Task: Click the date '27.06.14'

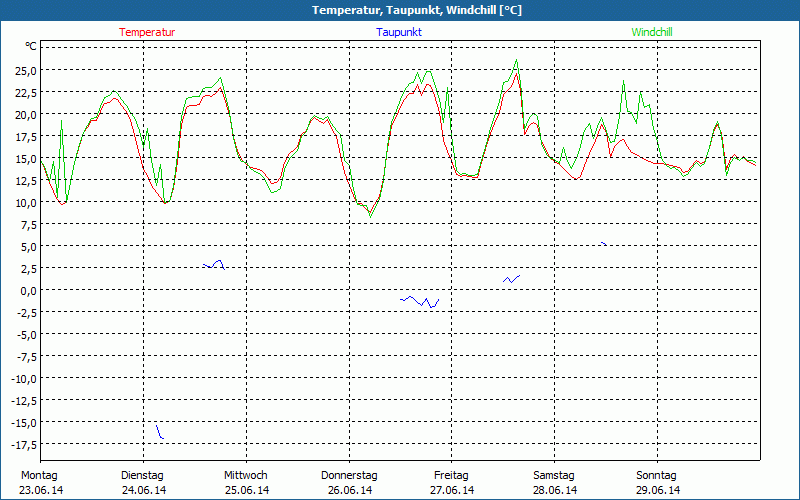Action: [x=452, y=490]
